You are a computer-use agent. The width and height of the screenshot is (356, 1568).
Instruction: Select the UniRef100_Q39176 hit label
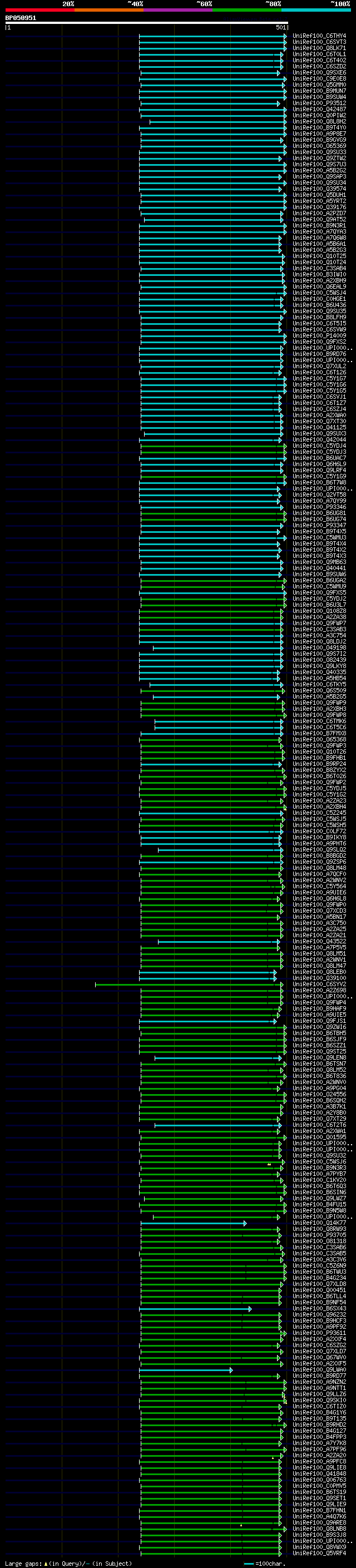pyautogui.click(x=319, y=207)
